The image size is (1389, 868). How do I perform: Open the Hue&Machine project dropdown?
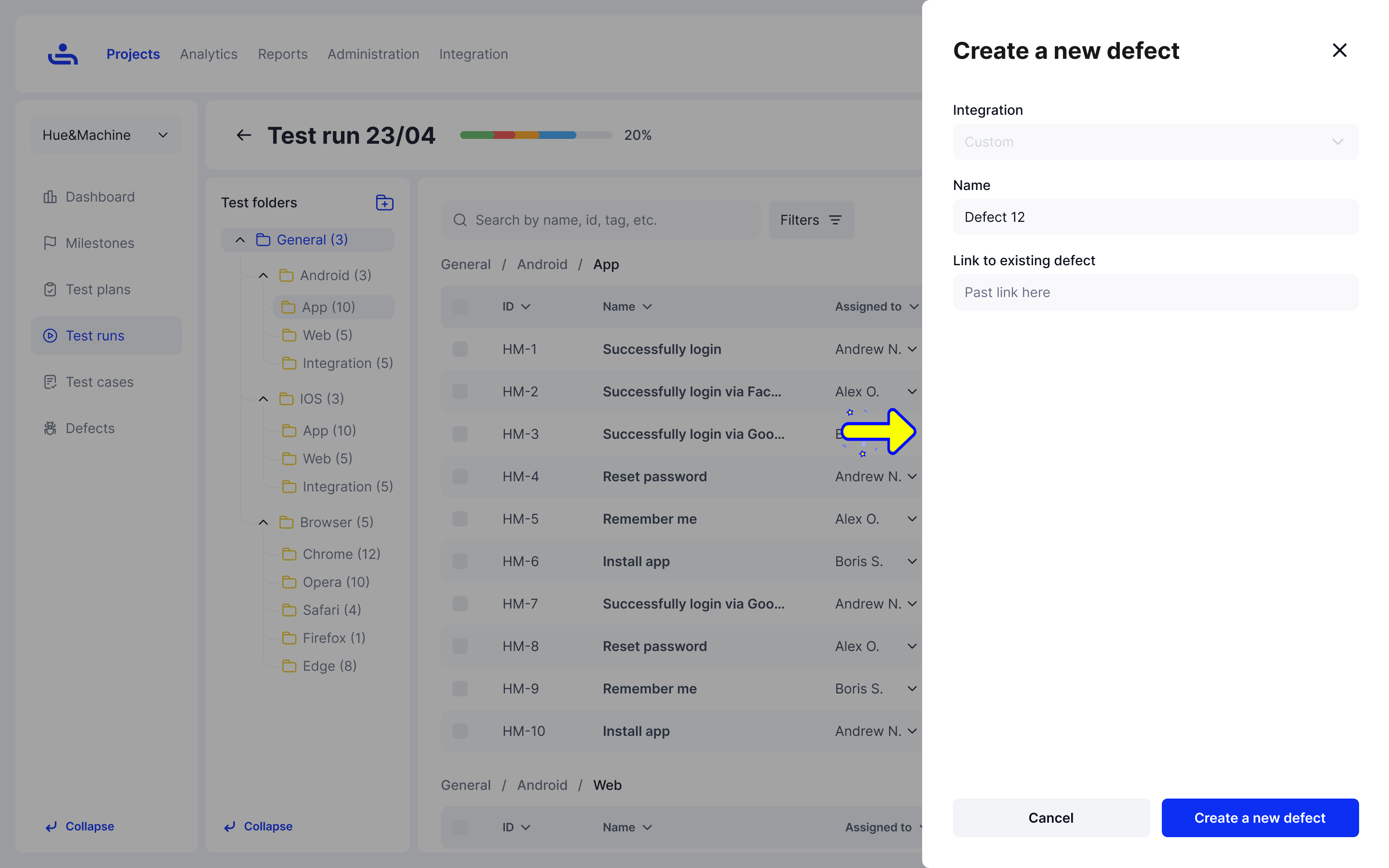point(106,136)
